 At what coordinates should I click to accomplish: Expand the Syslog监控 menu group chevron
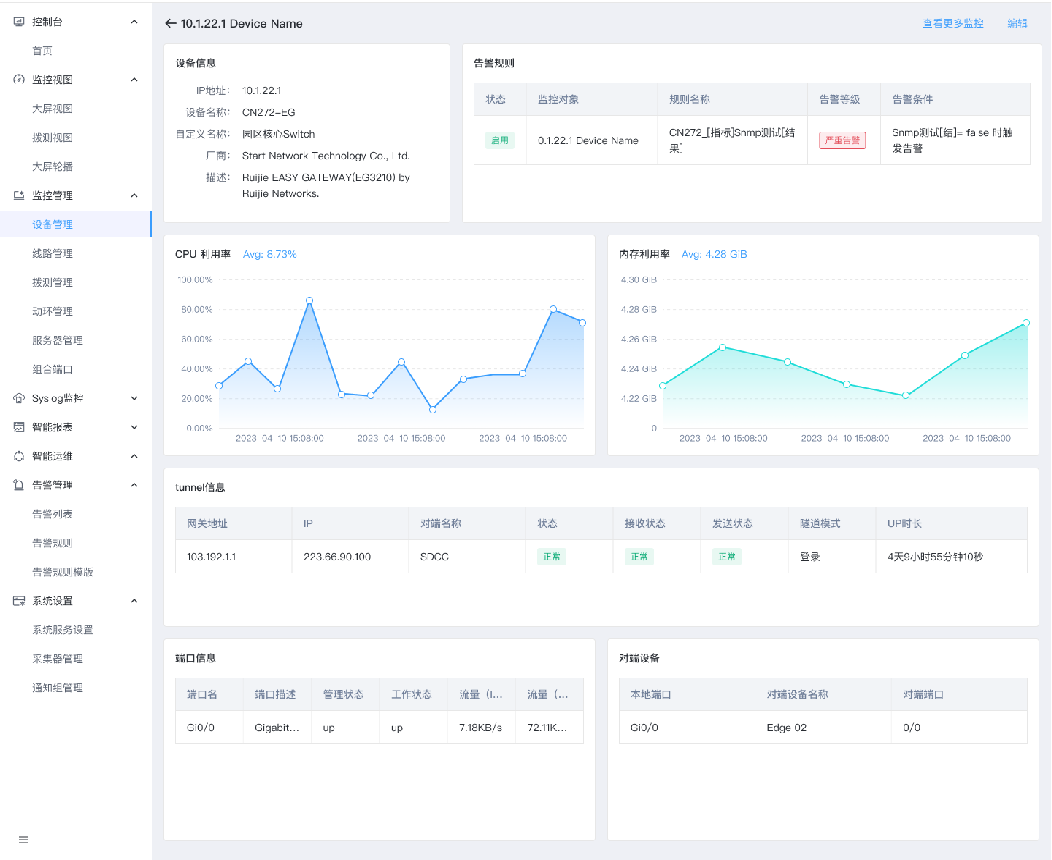(x=134, y=398)
